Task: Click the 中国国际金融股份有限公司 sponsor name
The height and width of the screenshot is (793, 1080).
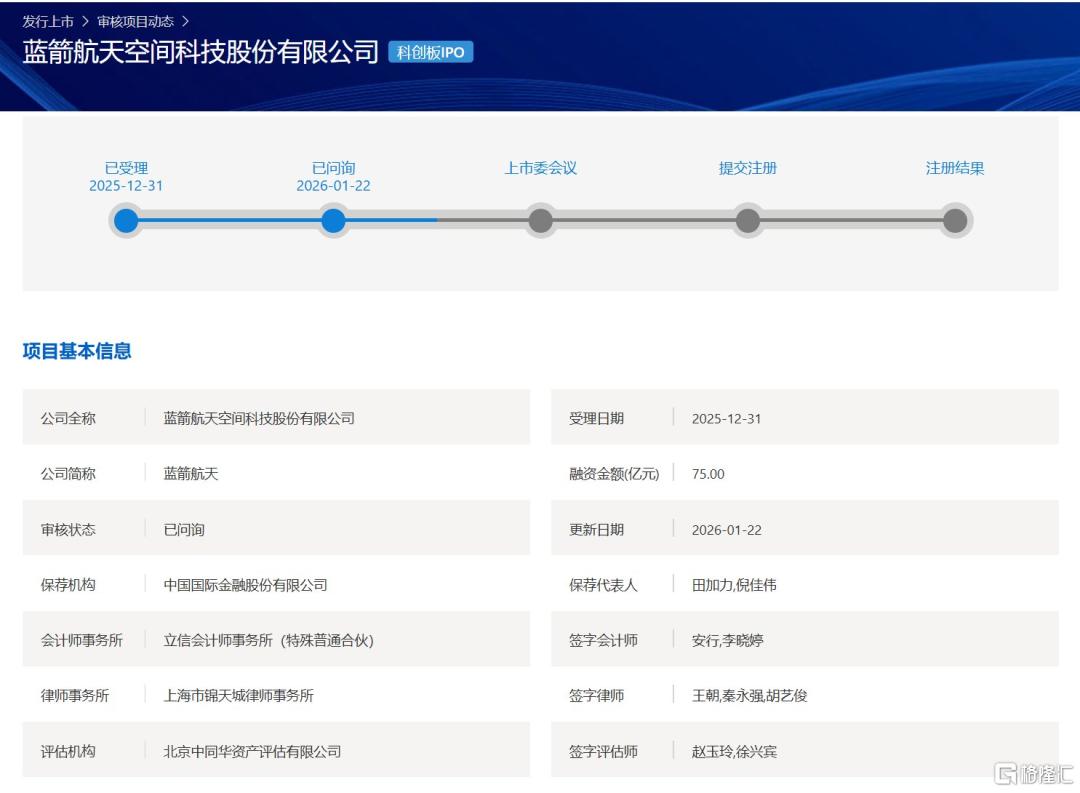Action: pos(245,585)
